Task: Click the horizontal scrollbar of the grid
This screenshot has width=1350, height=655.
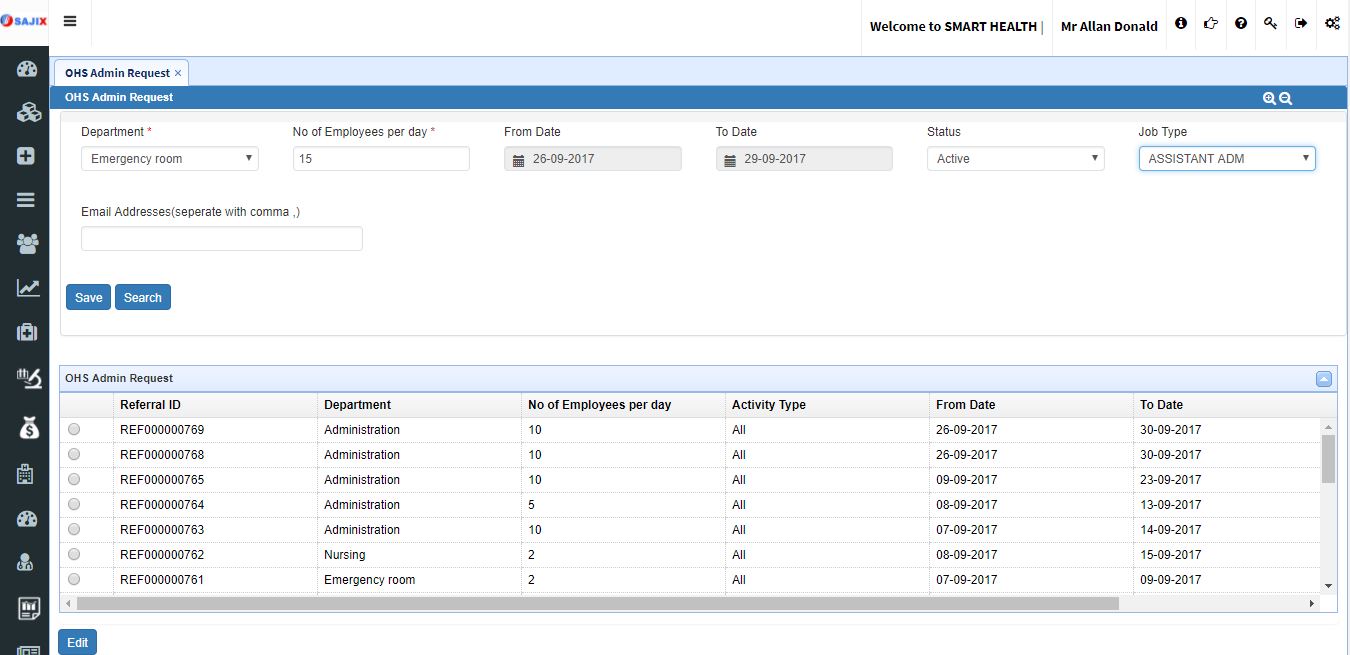Action: 597,604
